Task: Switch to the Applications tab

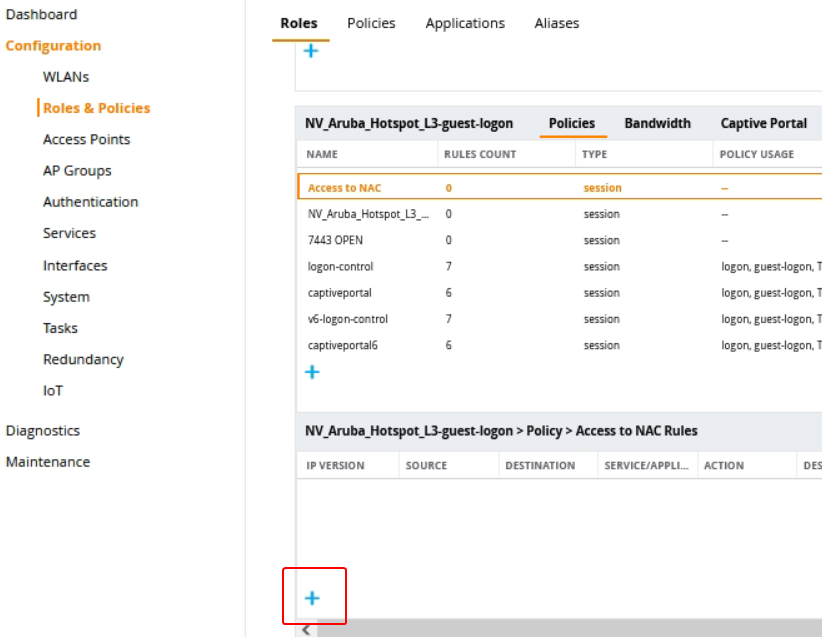Action: (x=465, y=23)
